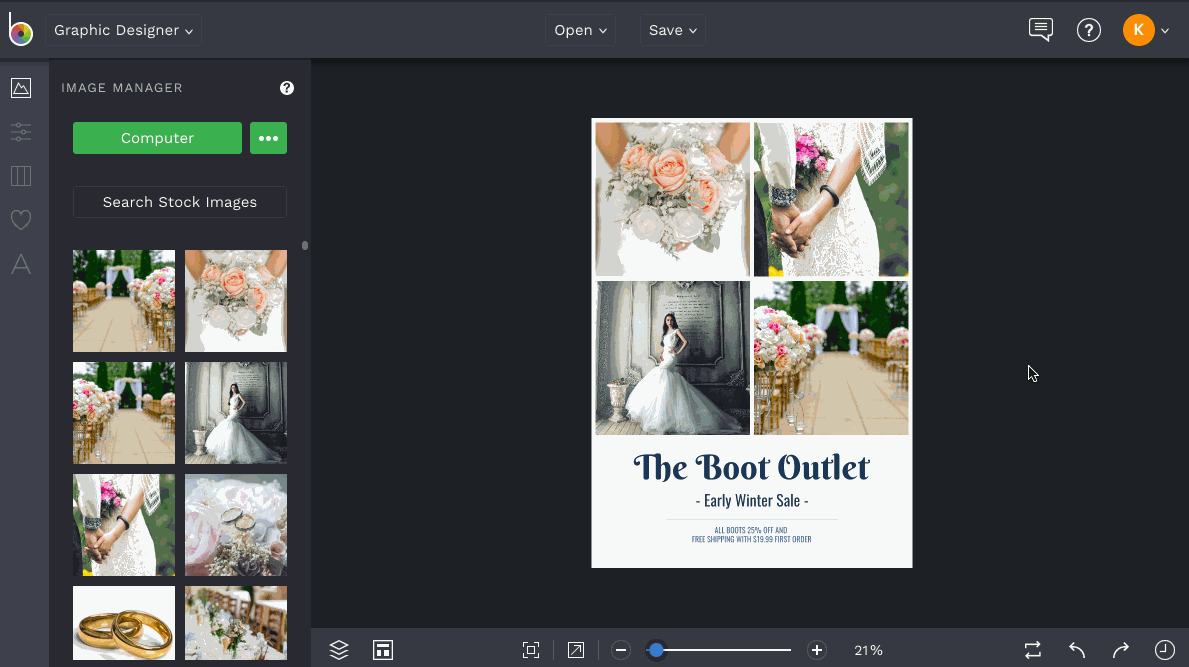Image resolution: width=1189 pixels, height=667 pixels.
Task: Click Search Stock Images button
Action: pyautogui.click(x=180, y=202)
